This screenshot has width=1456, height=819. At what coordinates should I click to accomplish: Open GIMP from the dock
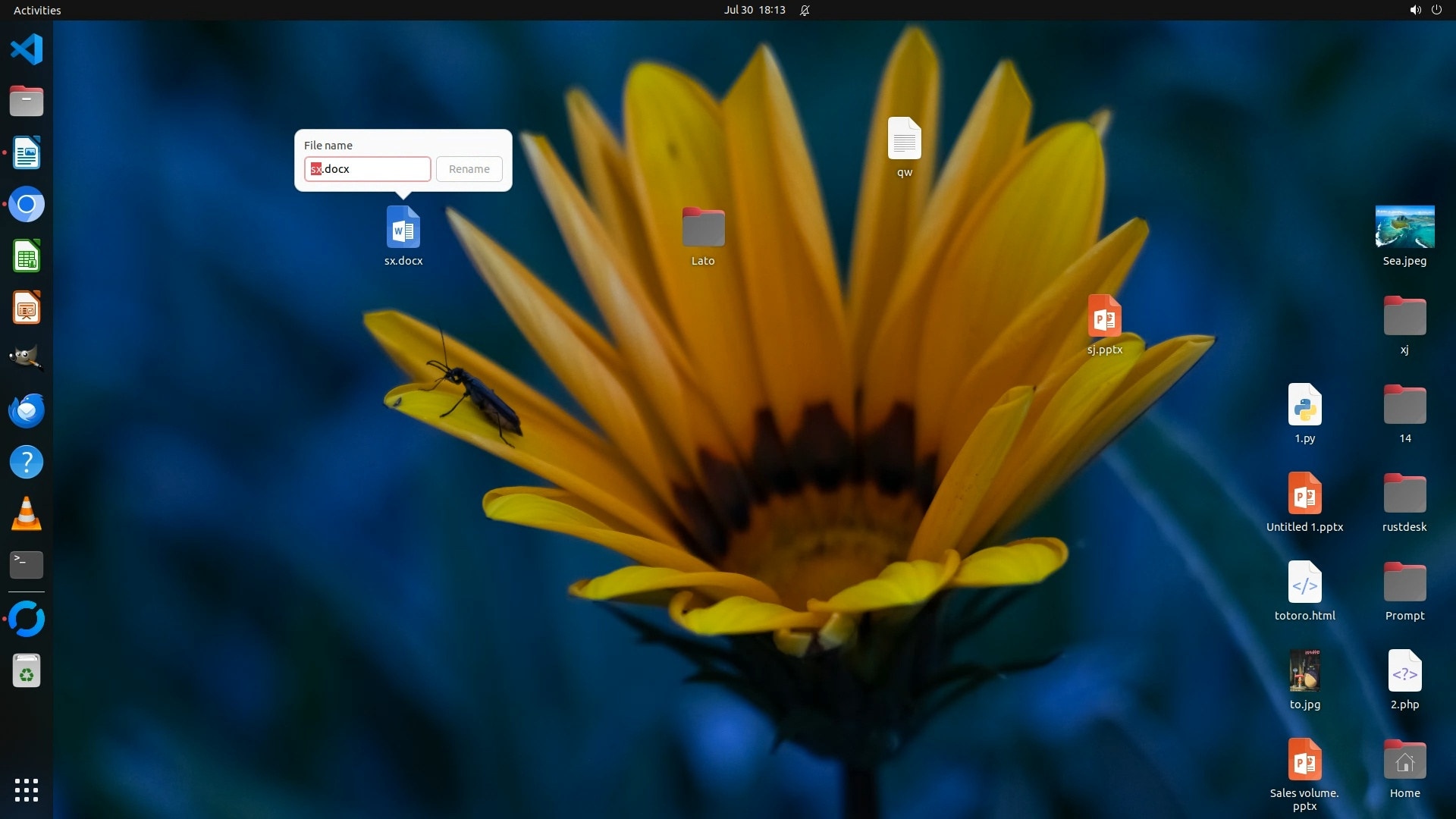coord(27,358)
